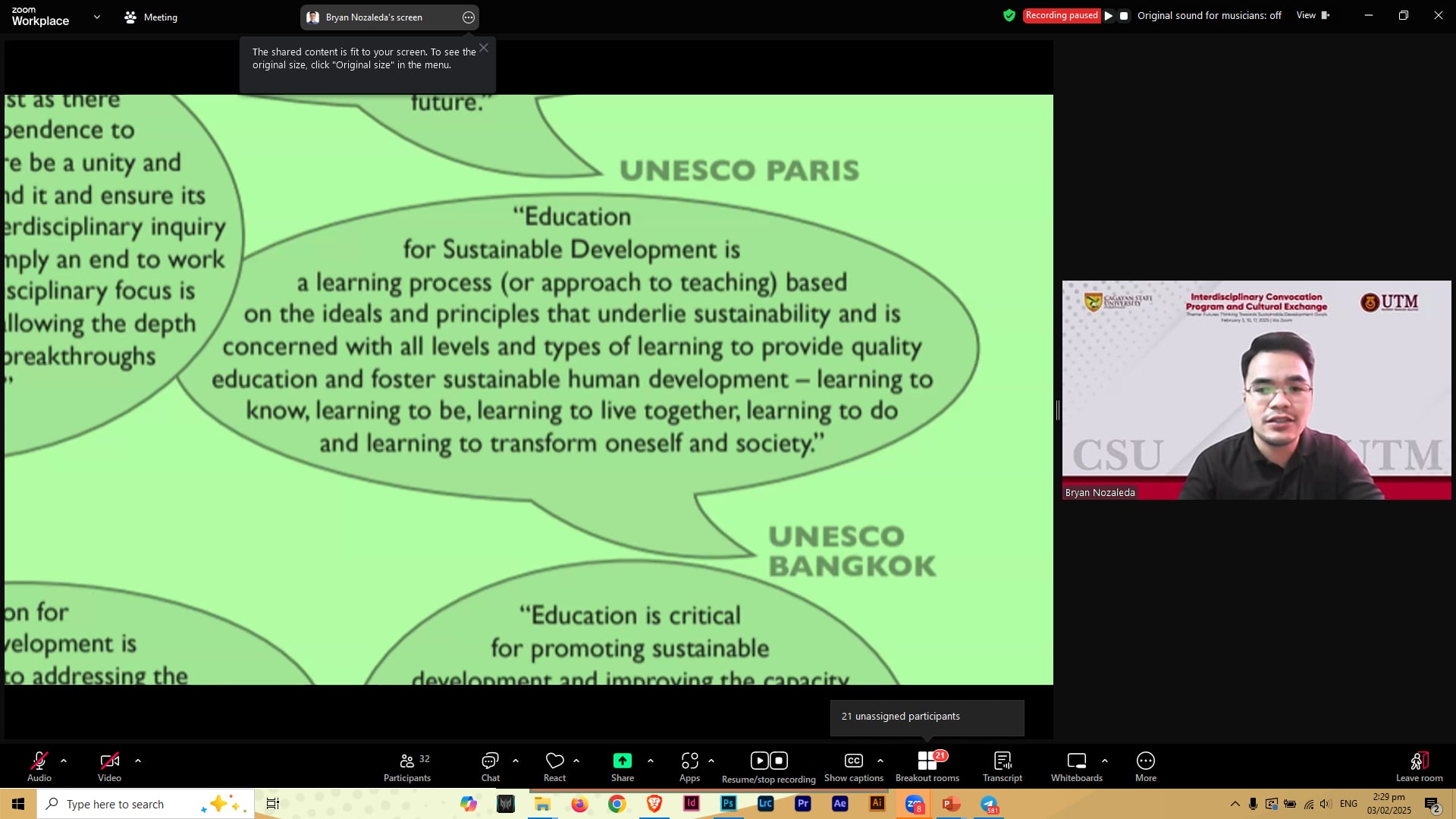
Task: Switch to Zoom taskbar icon
Action: point(915,804)
